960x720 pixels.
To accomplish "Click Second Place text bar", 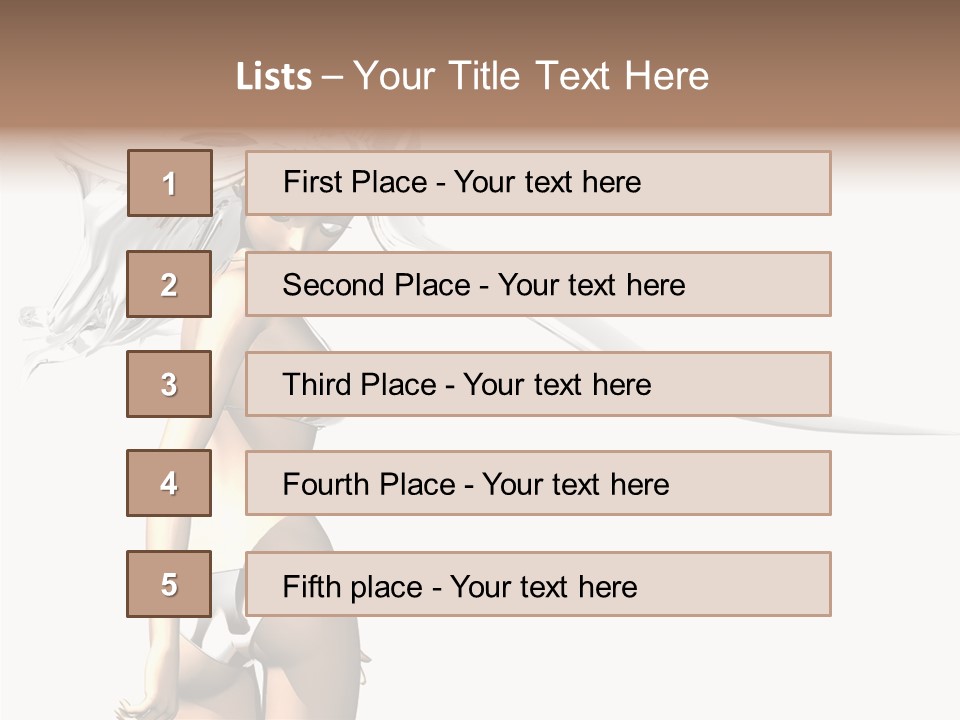I will (x=538, y=284).
